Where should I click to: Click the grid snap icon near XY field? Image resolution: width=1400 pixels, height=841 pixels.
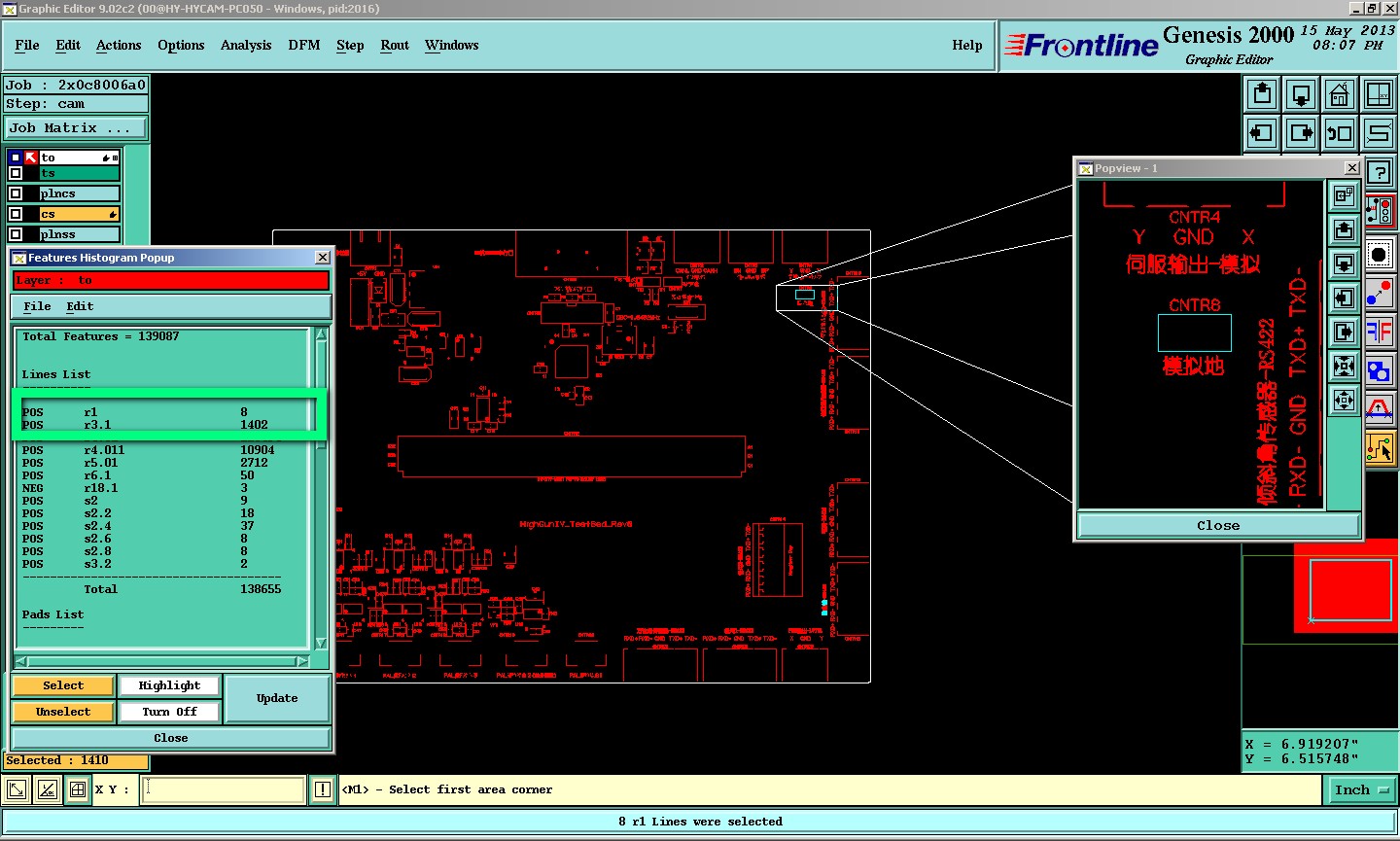[x=78, y=789]
